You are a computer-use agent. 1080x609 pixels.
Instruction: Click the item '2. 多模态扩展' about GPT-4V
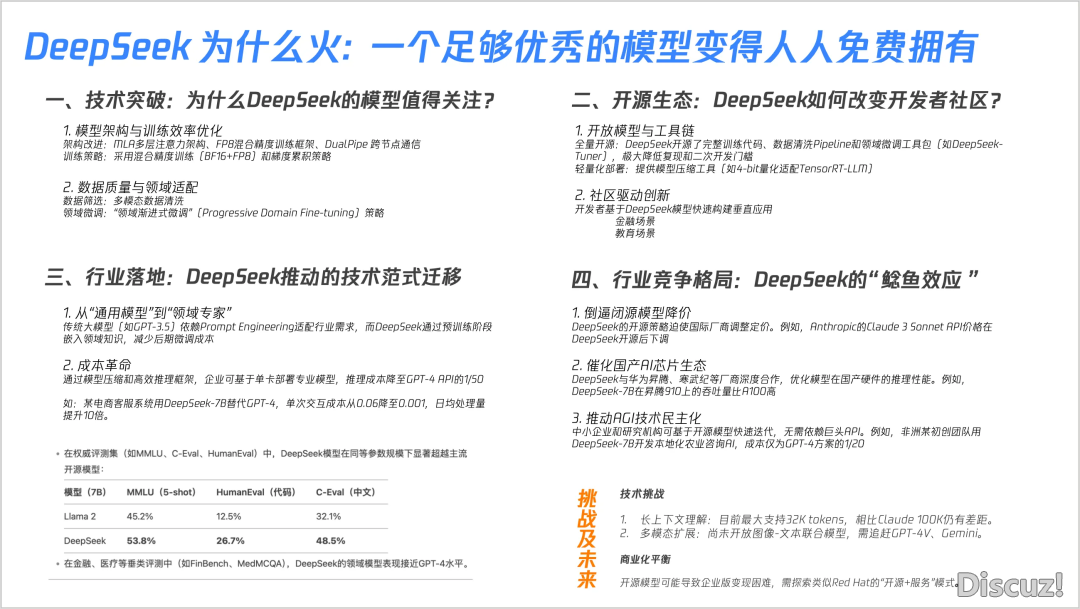tap(802, 533)
